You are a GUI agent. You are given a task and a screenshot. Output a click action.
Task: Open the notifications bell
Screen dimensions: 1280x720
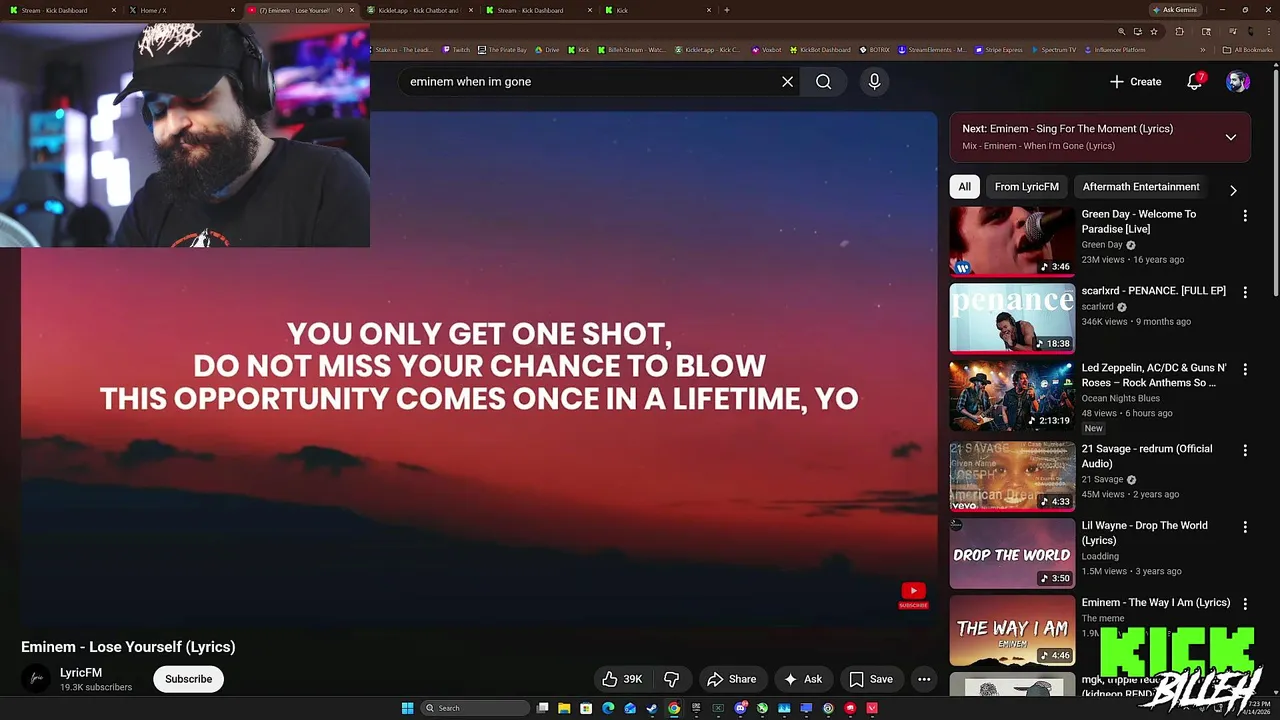pyautogui.click(x=1194, y=82)
